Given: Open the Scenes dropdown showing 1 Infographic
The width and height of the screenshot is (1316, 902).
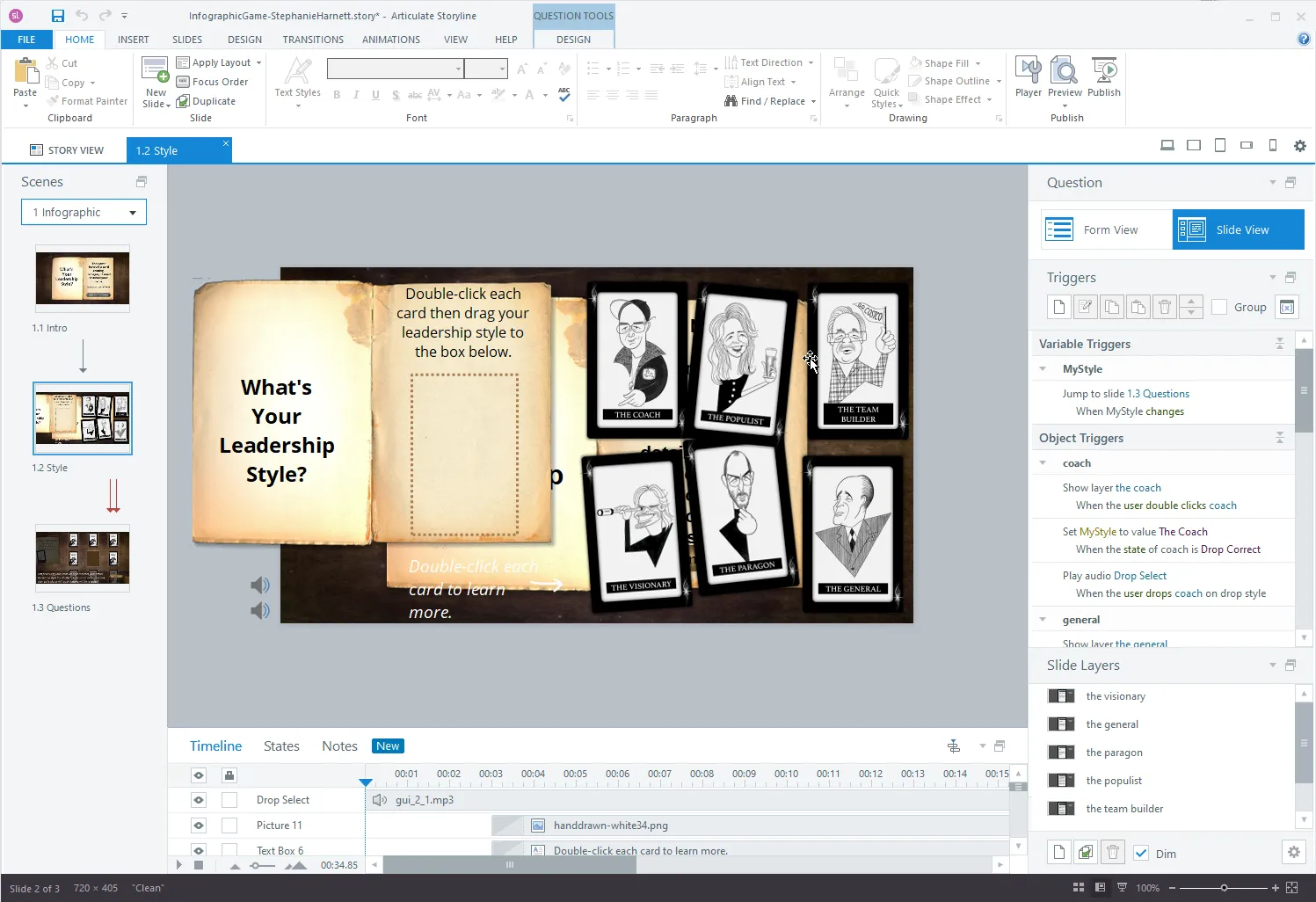Looking at the screenshot, I should pyautogui.click(x=84, y=212).
